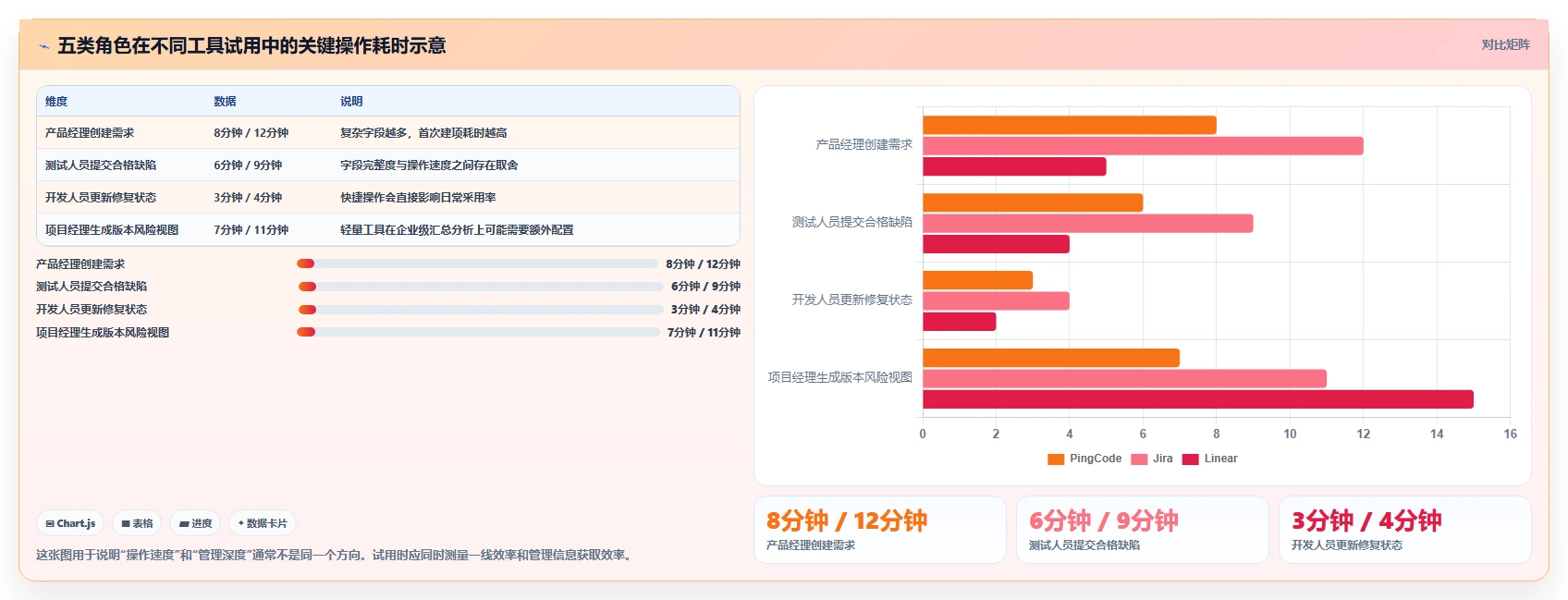Toggle the PingCode legend item
Viewport: 1568px width, 600px height.
1084,459
